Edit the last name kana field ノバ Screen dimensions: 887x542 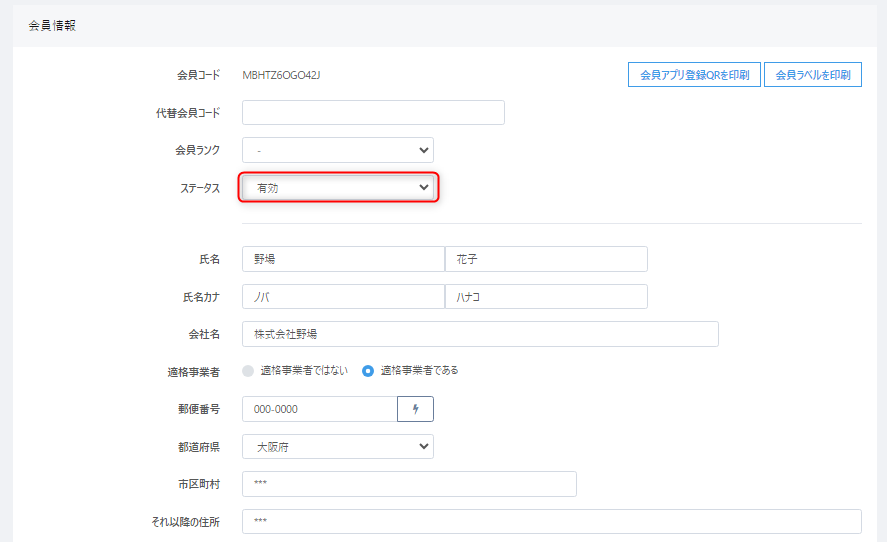click(342, 297)
